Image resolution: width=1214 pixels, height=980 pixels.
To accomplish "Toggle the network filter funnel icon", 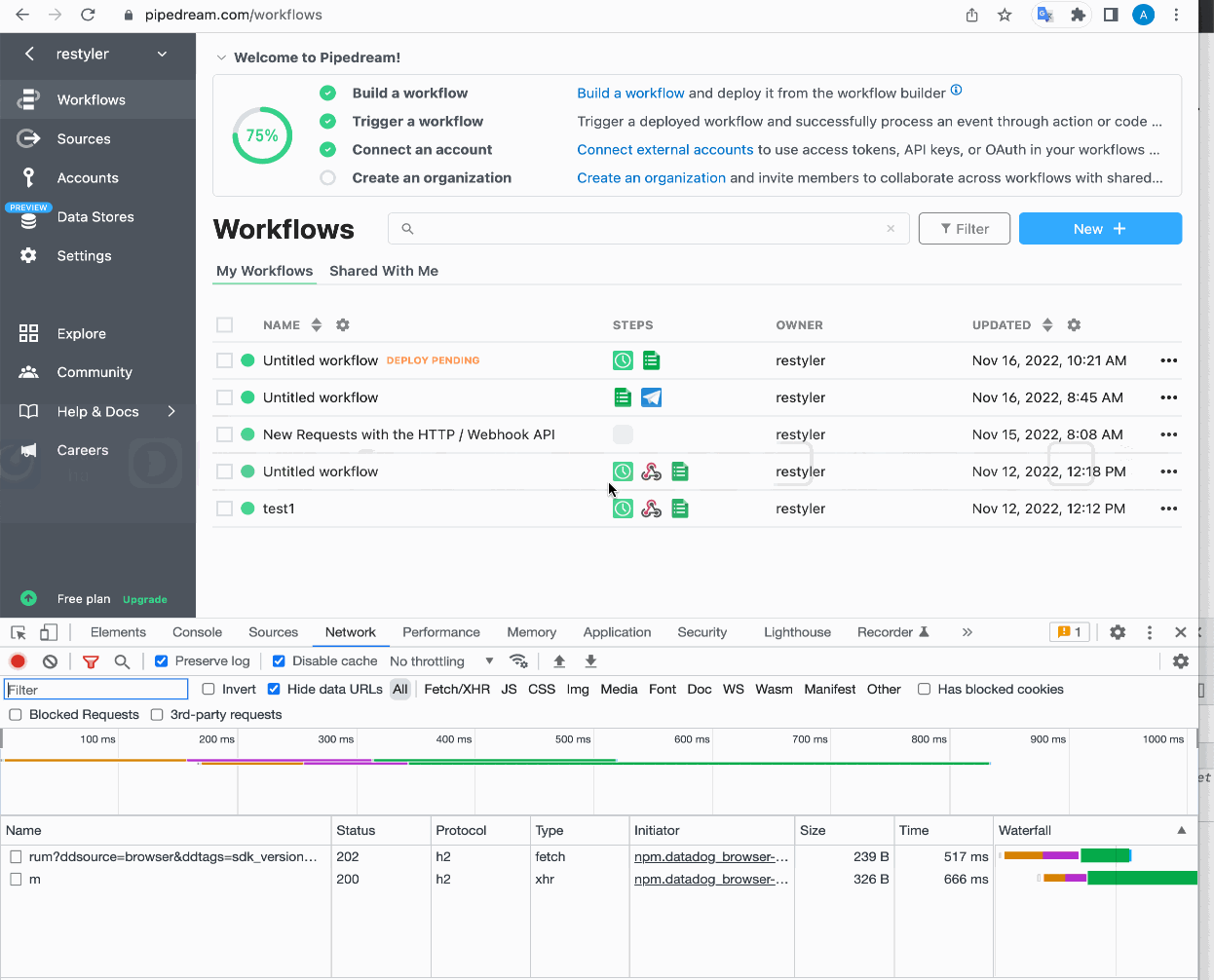I will pos(91,660).
